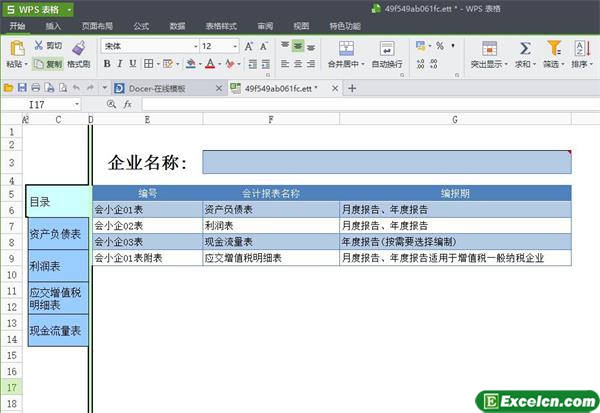Undo the last action
The height and width of the screenshot is (413, 600).
coord(77,88)
